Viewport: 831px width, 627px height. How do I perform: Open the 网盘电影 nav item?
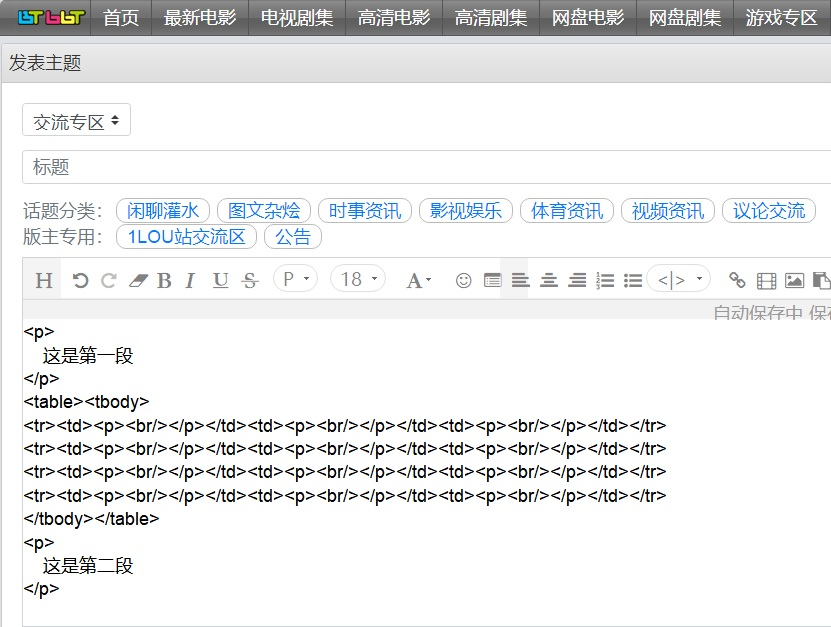click(588, 17)
